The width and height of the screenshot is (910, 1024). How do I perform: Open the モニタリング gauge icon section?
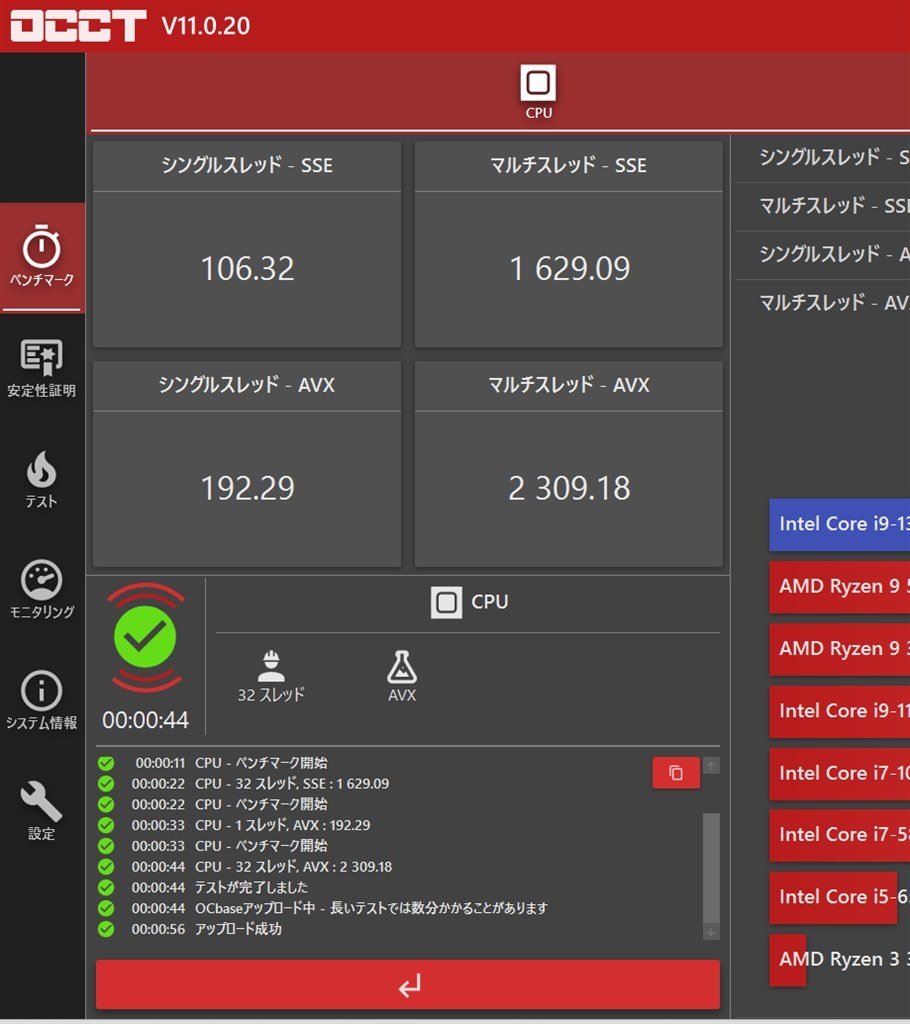[42, 590]
